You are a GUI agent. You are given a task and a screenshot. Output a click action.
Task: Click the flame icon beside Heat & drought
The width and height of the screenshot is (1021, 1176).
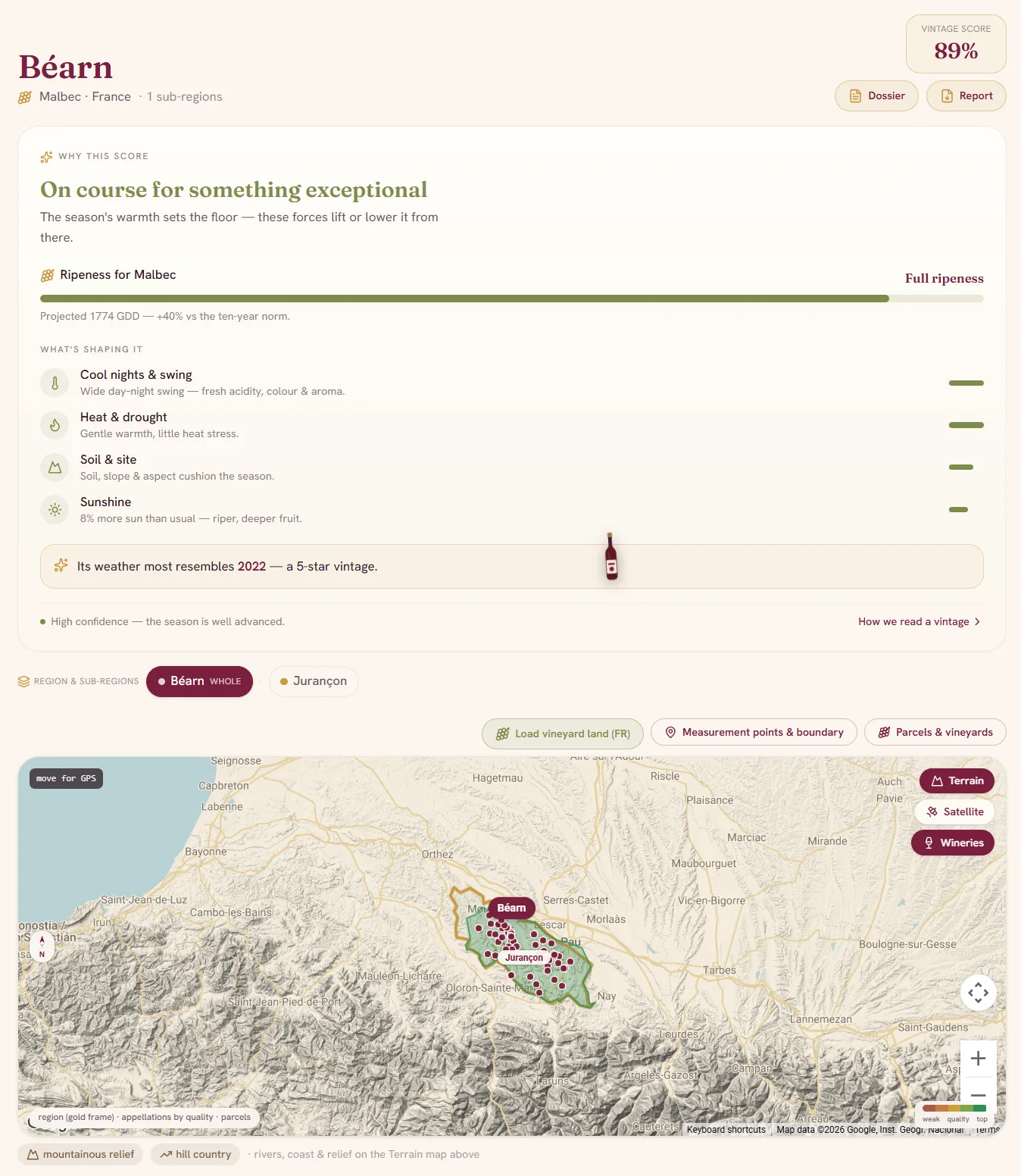coord(55,425)
